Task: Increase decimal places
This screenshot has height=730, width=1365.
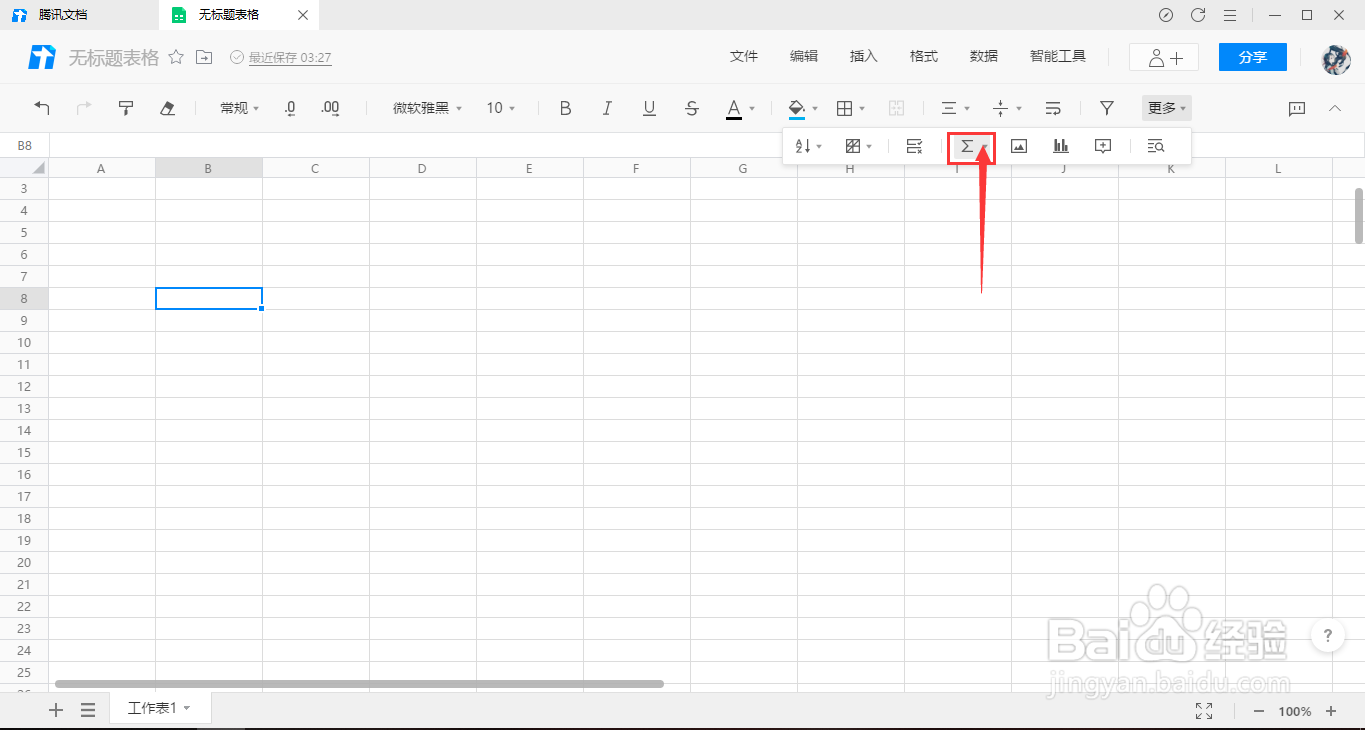Action: point(330,108)
